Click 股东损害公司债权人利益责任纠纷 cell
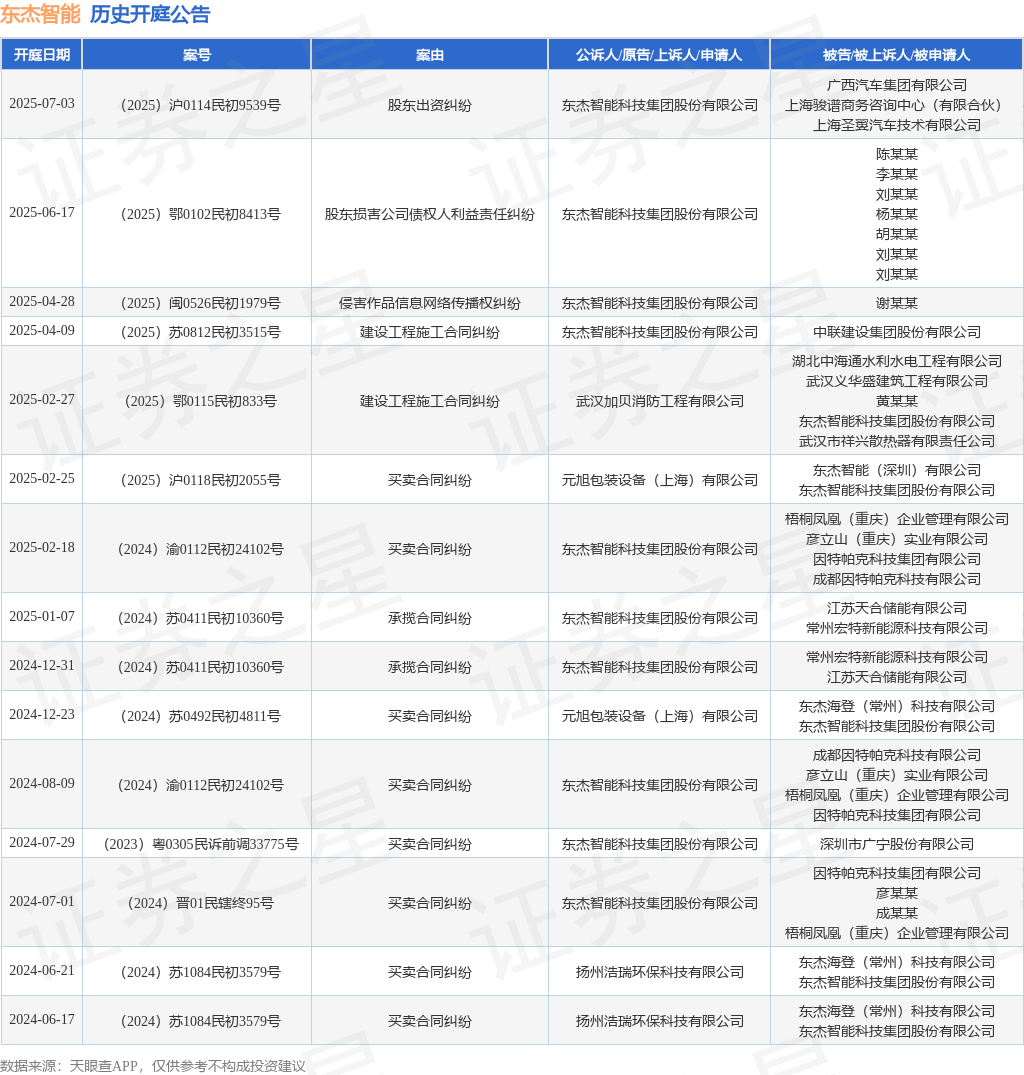This screenshot has height=1075, width=1024. (x=430, y=214)
